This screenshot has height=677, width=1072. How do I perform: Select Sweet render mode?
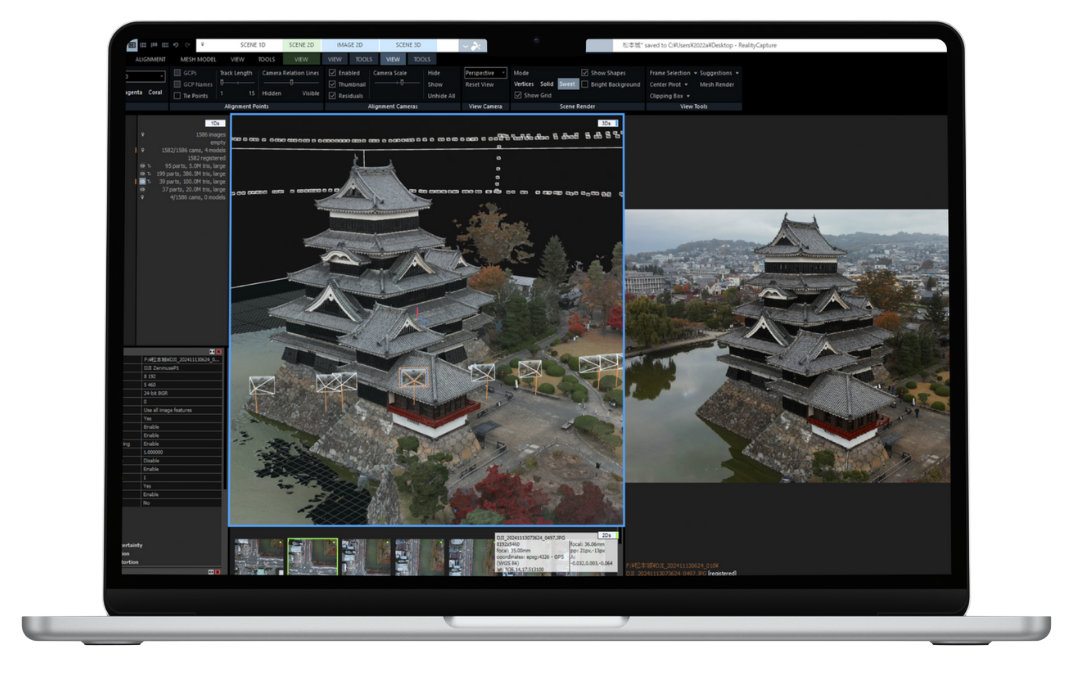tap(567, 84)
